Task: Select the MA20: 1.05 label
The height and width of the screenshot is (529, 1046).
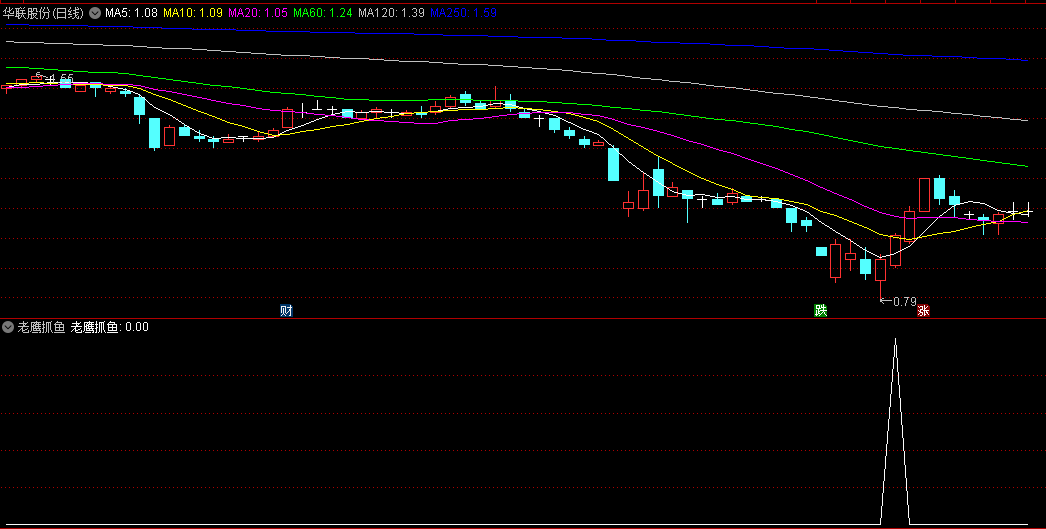Action: coord(258,13)
